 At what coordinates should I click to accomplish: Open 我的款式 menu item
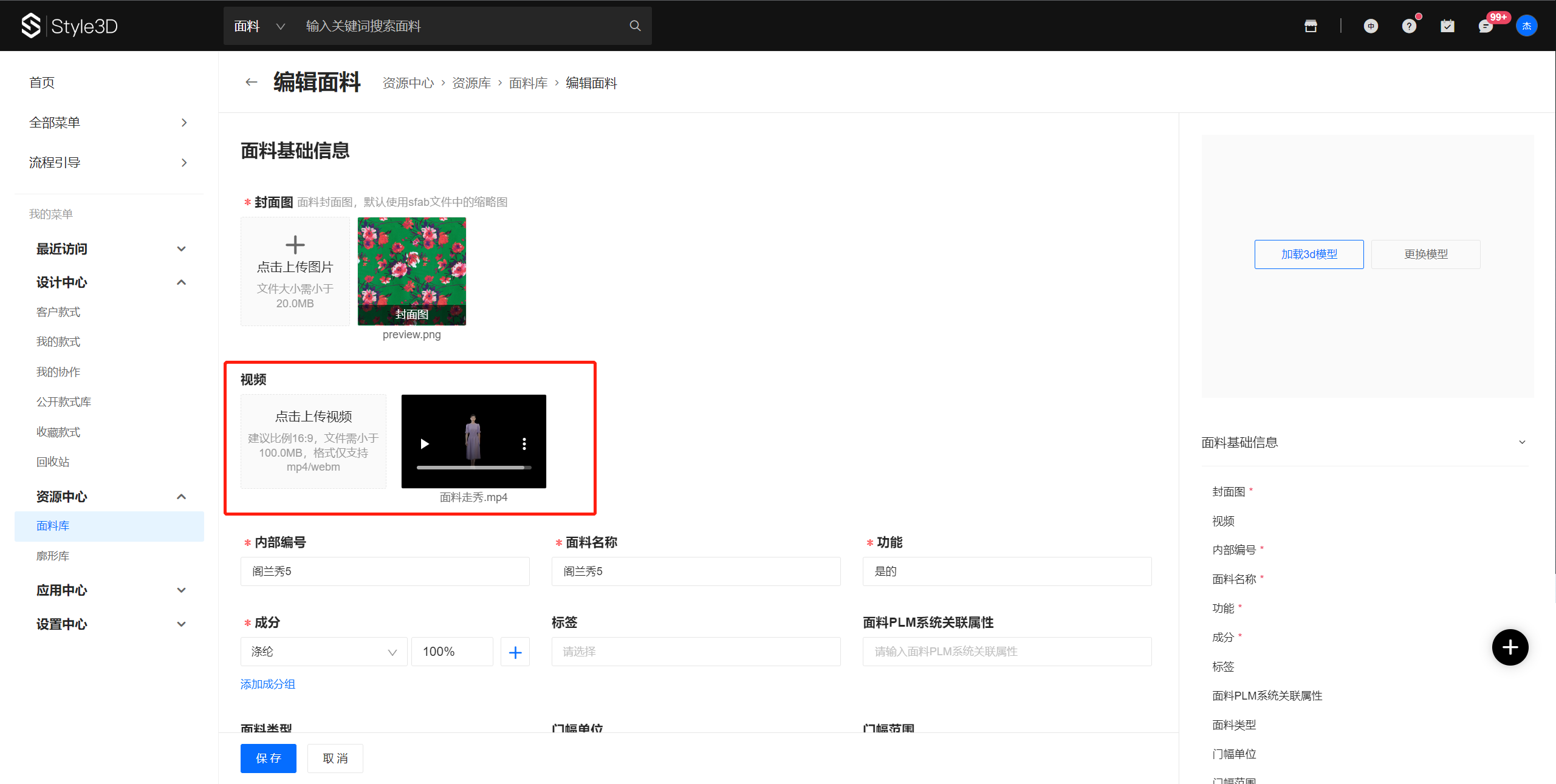pyautogui.click(x=58, y=342)
